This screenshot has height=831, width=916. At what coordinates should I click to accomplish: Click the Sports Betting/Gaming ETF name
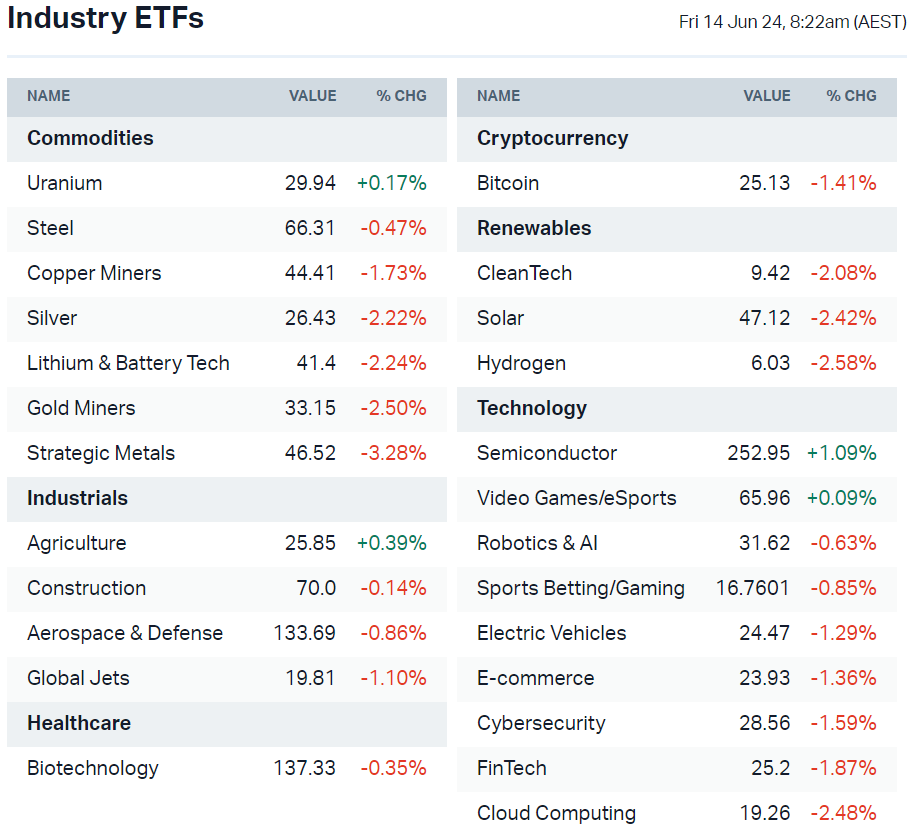(x=581, y=588)
